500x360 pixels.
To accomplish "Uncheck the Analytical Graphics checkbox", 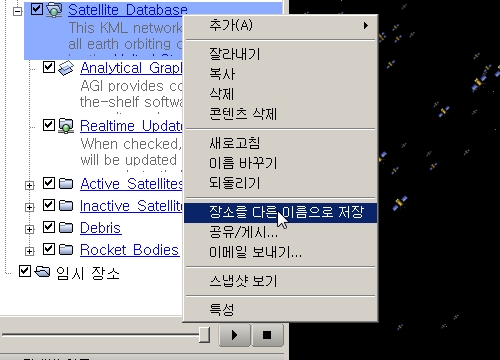I will point(49,67).
